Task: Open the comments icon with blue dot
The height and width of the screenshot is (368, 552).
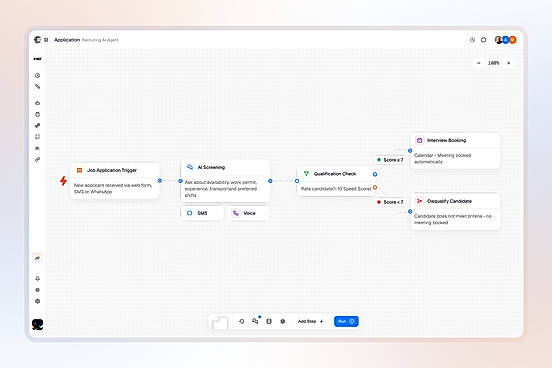Action: pos(255,321)
